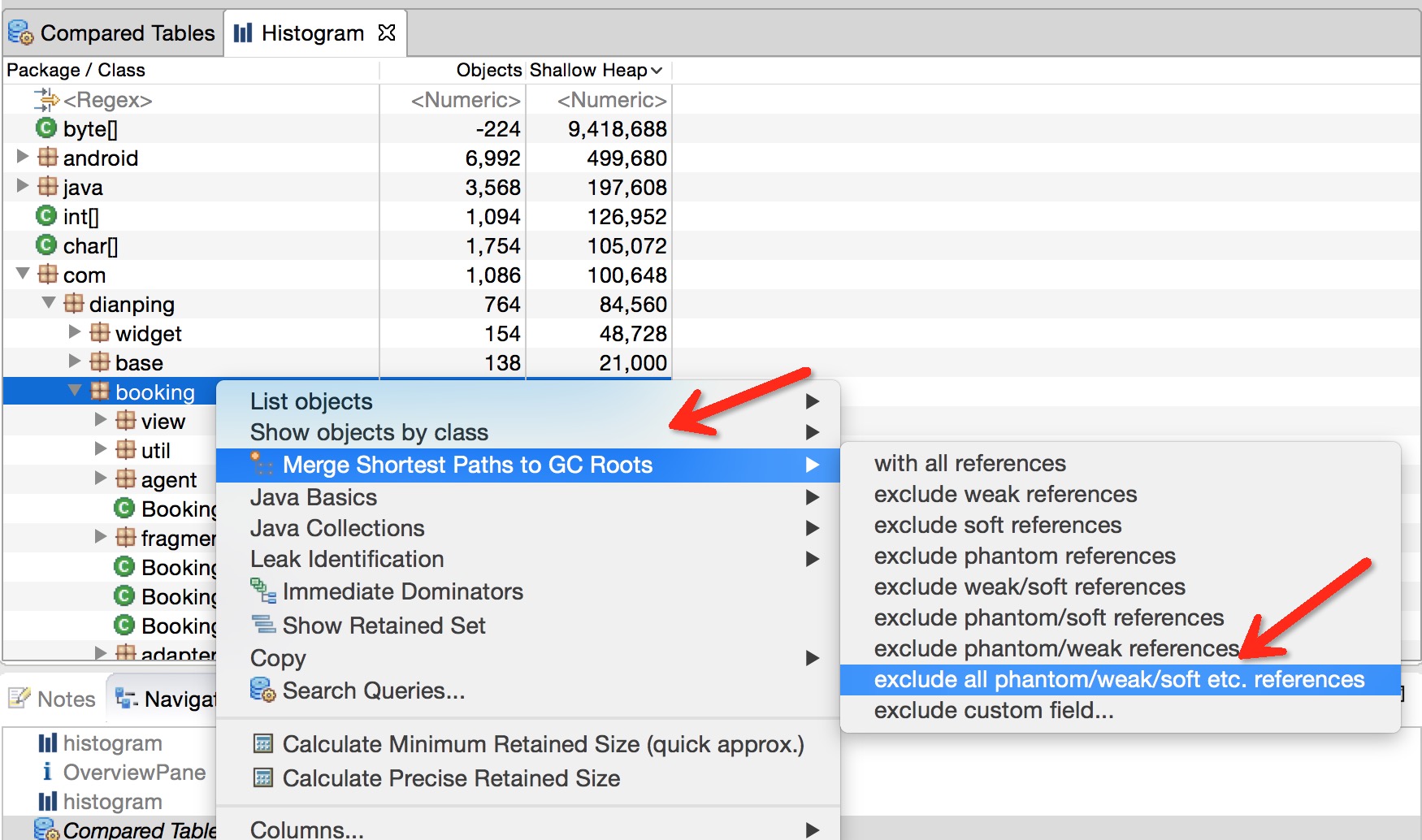Expand the widget package node
This screenshot has height=840, width=1422.
[x=75, y=331]
